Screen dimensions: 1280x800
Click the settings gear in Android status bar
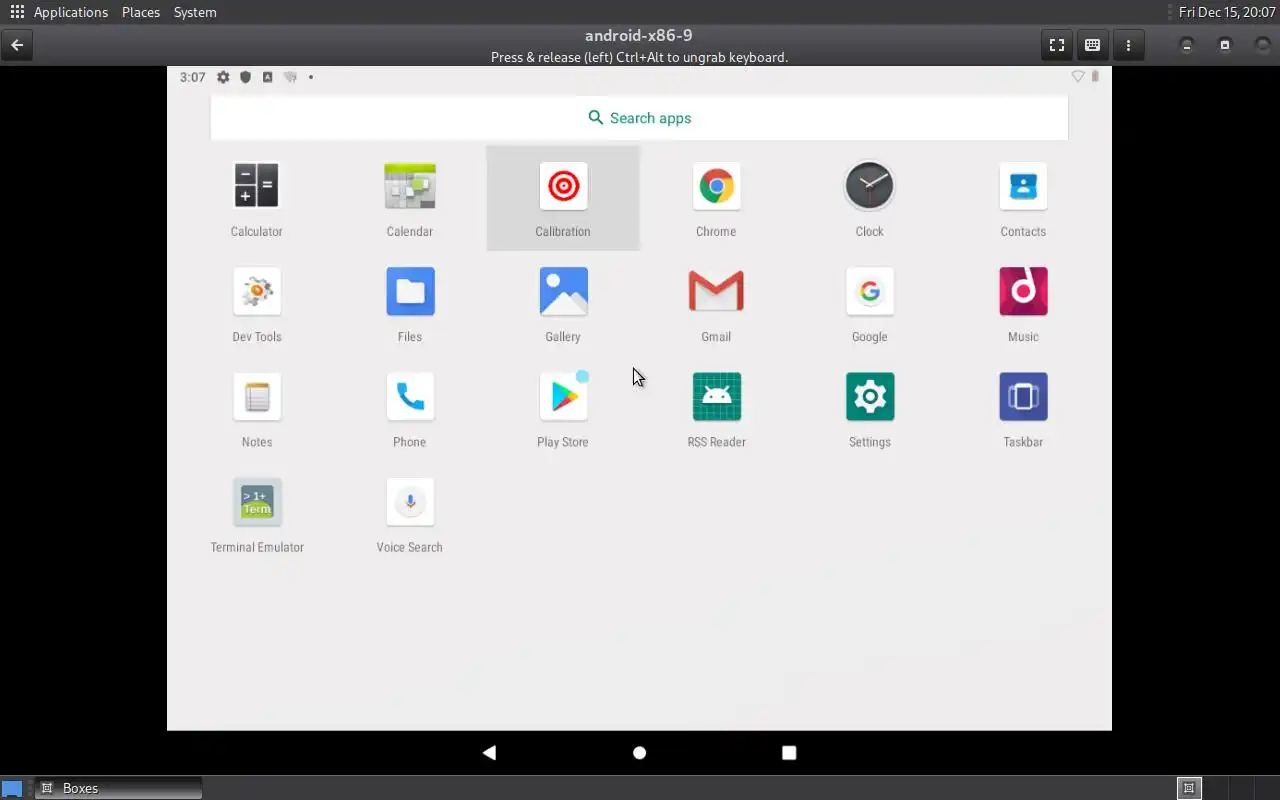click(223, 77)
